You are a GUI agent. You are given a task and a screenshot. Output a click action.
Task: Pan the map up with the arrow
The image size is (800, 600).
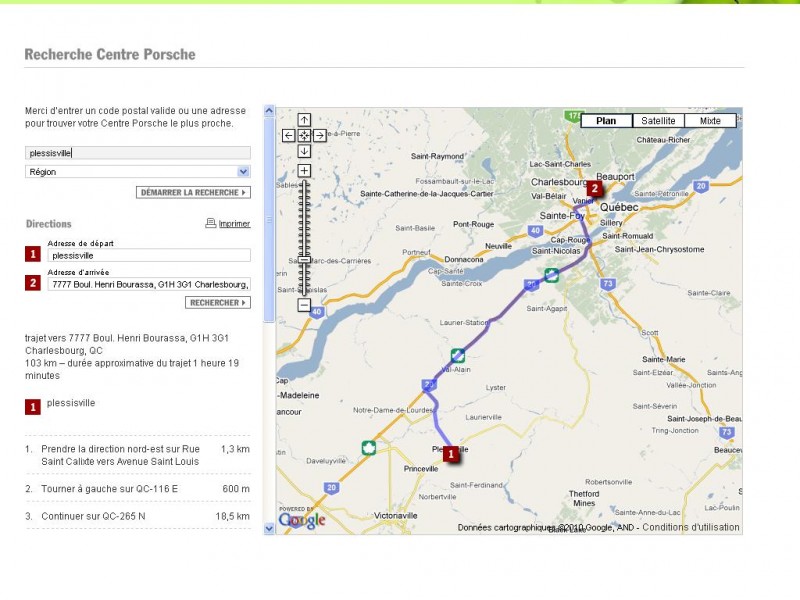pyautogui.click(x=304, y=120)
